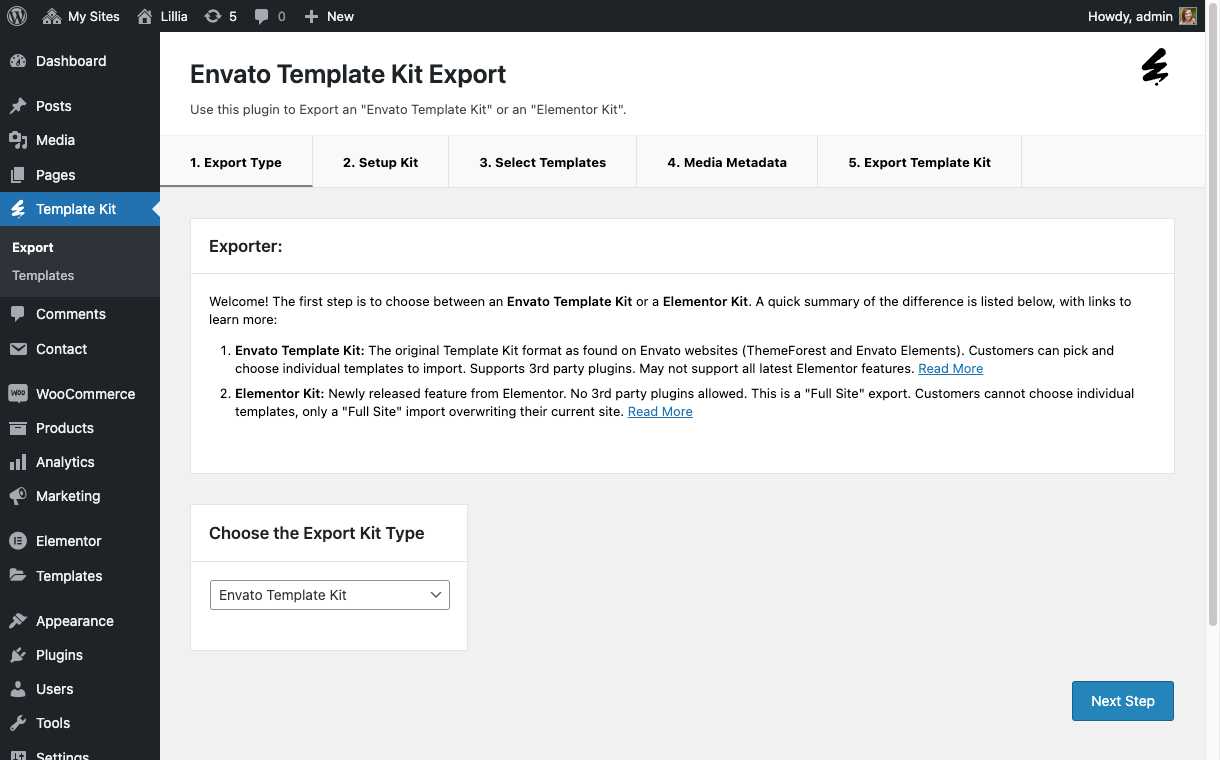
Task: Open the WordPress logo menu
Action: (x=17, y=16)
